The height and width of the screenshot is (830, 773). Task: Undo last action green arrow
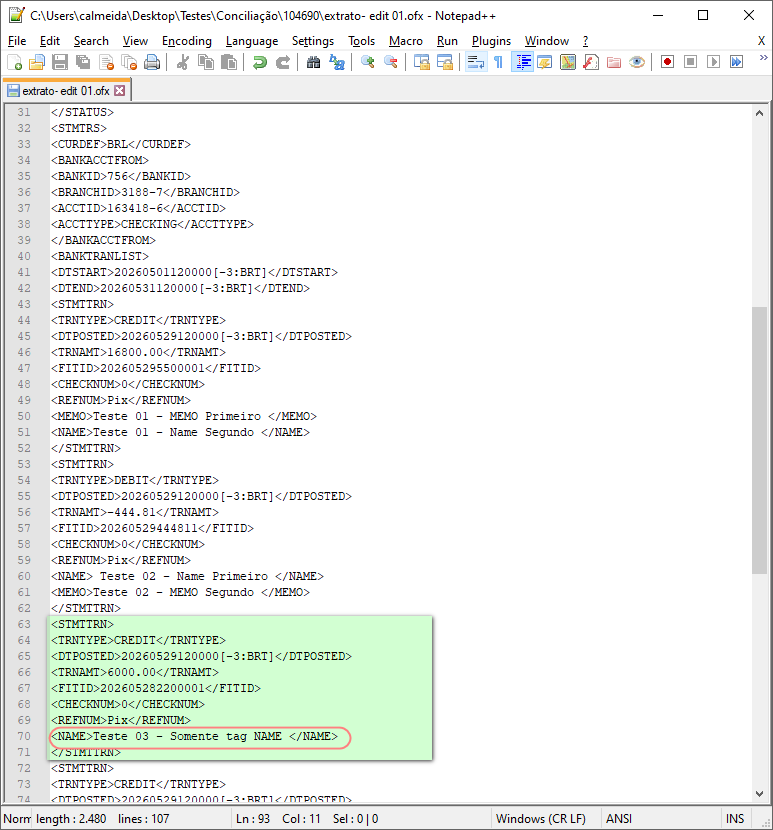click(x=259, y=62)
